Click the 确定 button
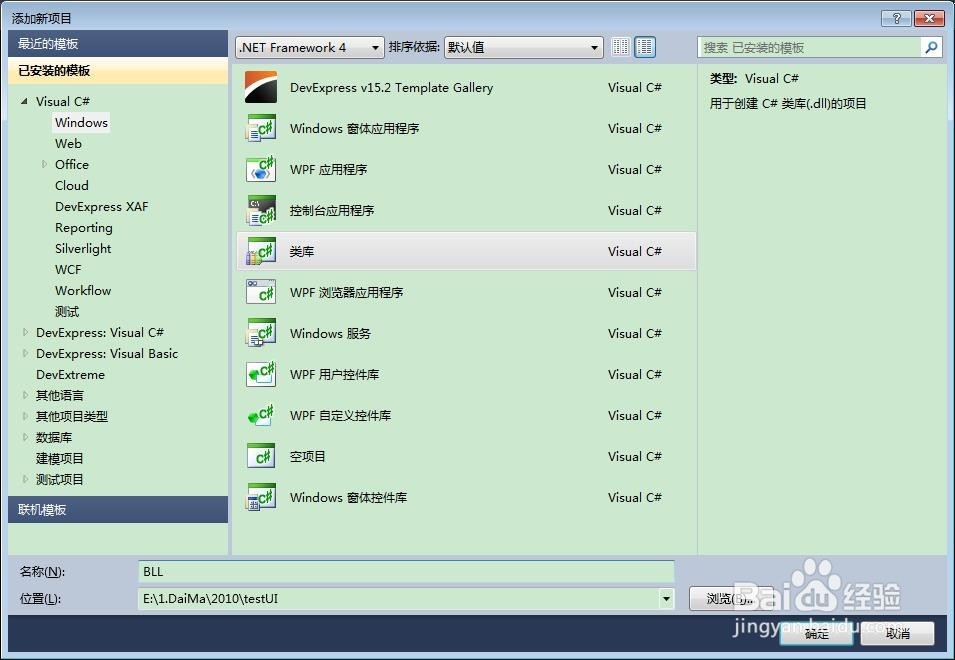Image resolution: width=955 pixels, height=660 pixels. pos(816,633)
